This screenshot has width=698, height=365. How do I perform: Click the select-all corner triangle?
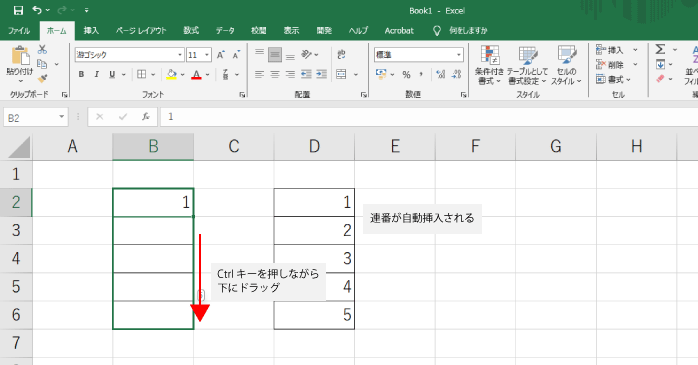pos(18,147)
